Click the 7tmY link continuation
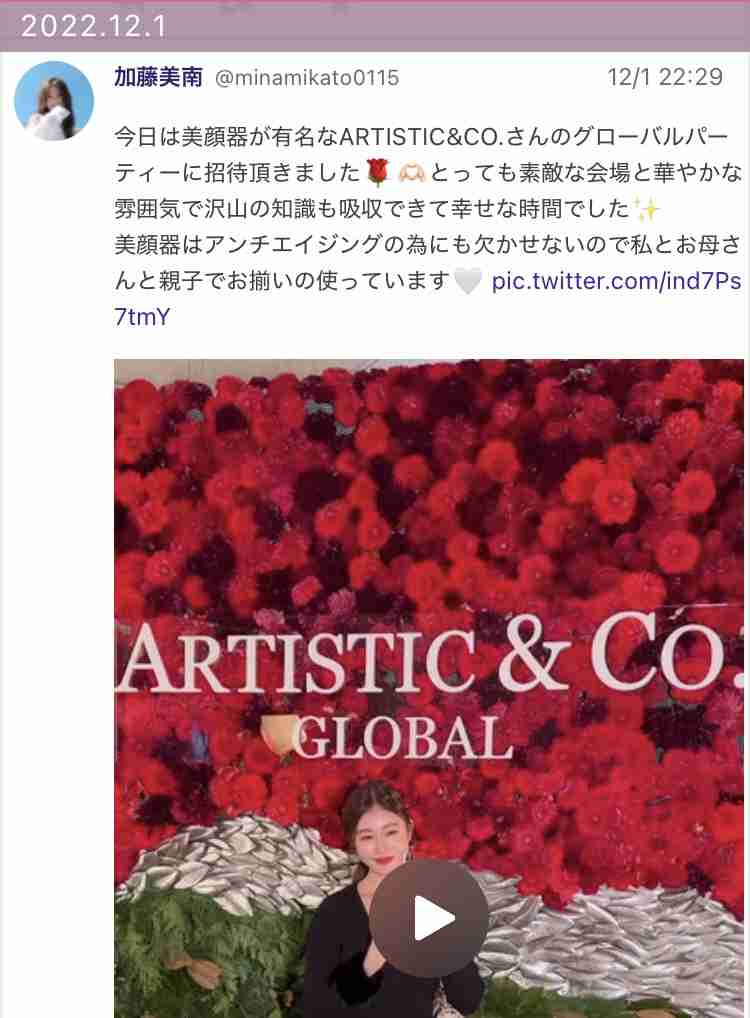The image size is (750, 1018). [142, 317]
